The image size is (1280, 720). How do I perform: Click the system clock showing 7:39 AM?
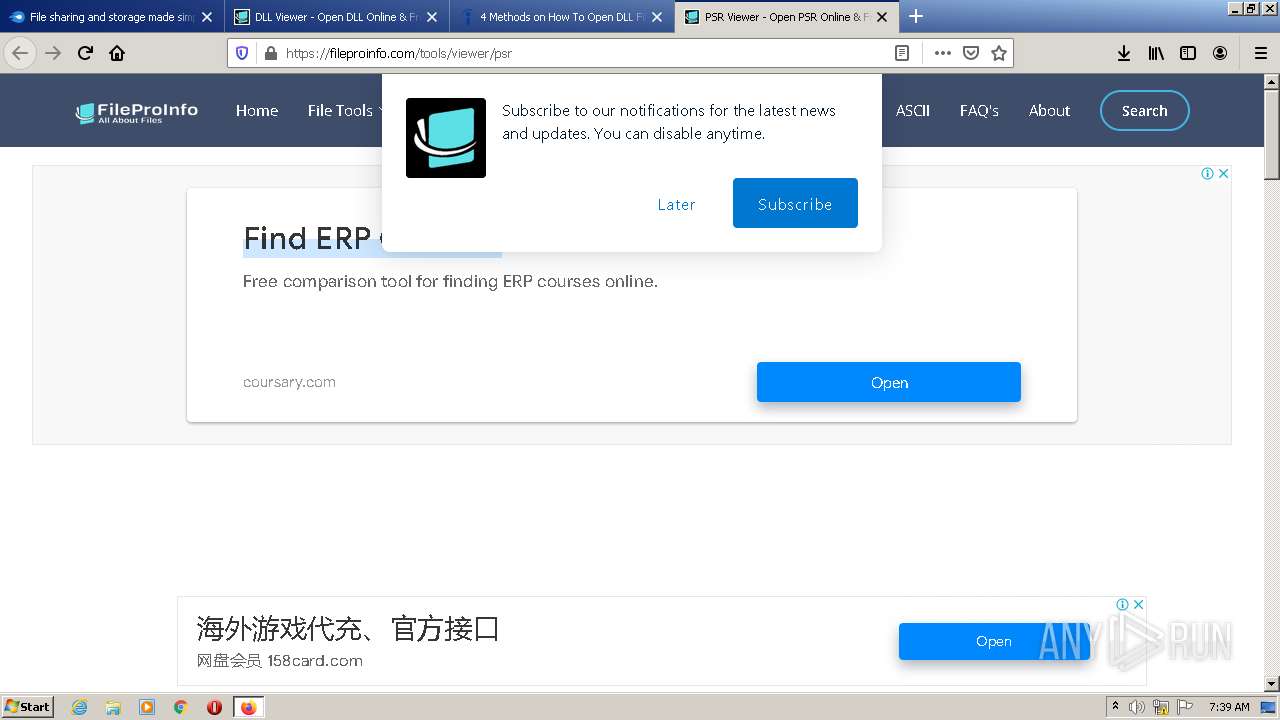click(x=1229, y=707)
